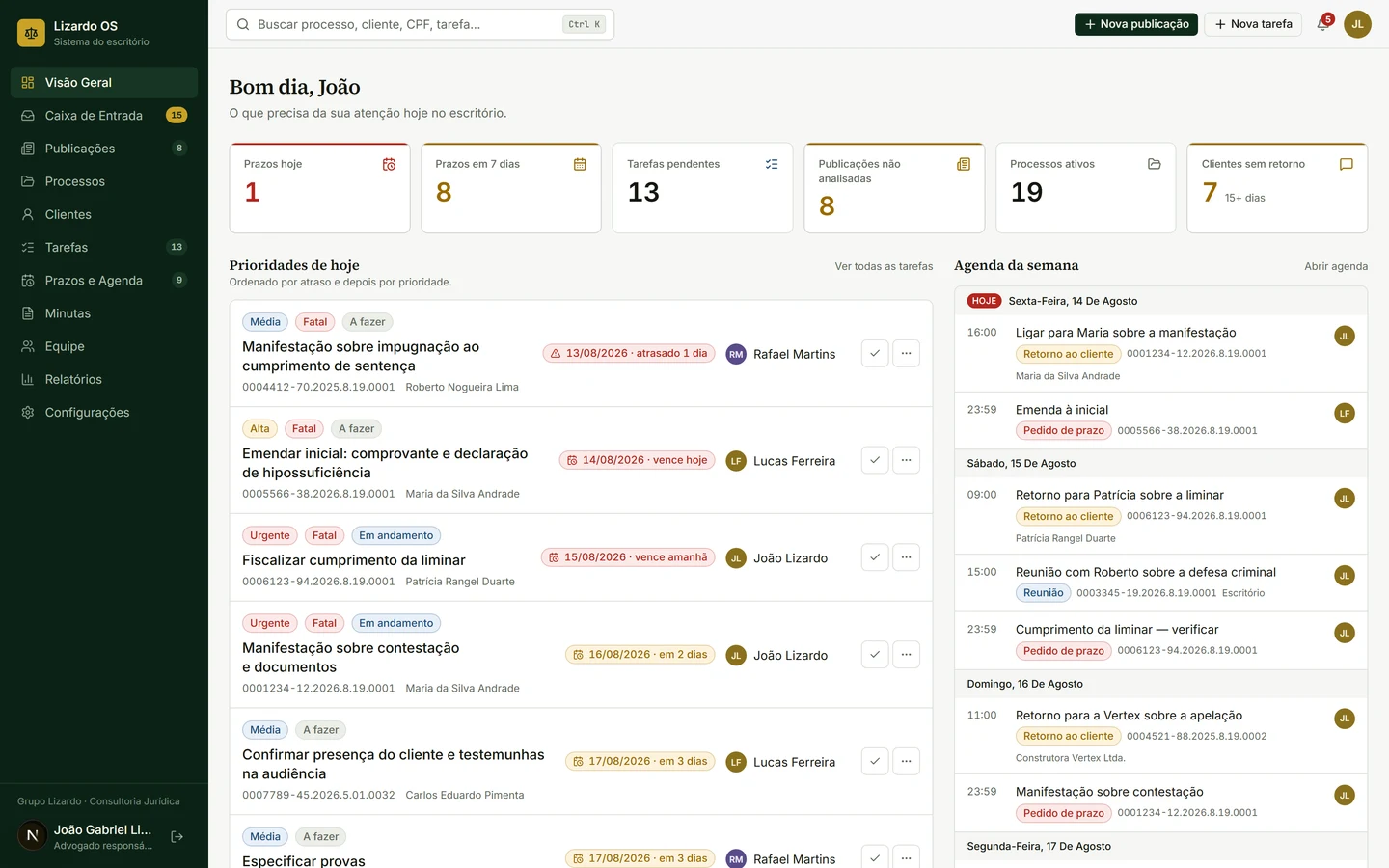Image resolution: width=1389 pixels, height=868 pixels.
Task: Open Minutas in sidebar
Action: pos(104,313)
